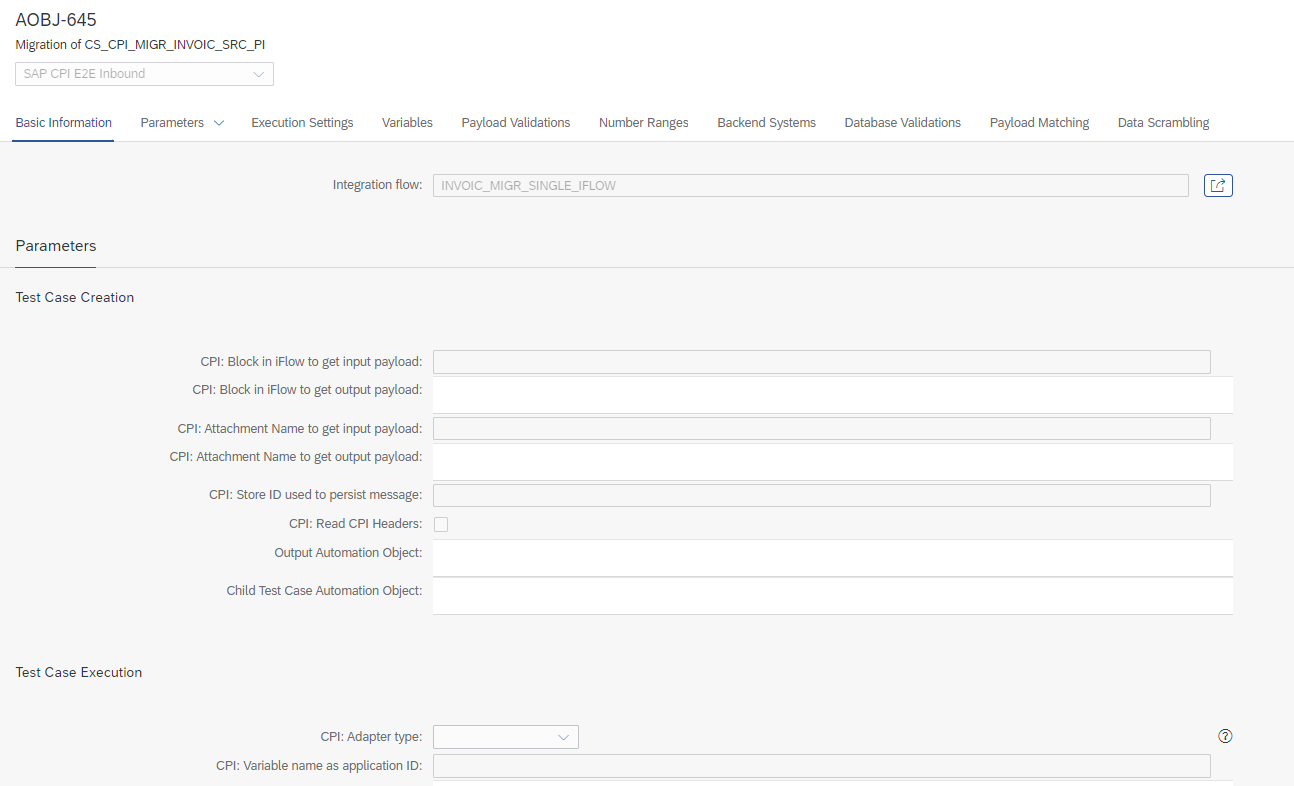This screenshot has height=786, width=1294.
Task: Click the help question mark icon
Action: tap(1225, 736)
